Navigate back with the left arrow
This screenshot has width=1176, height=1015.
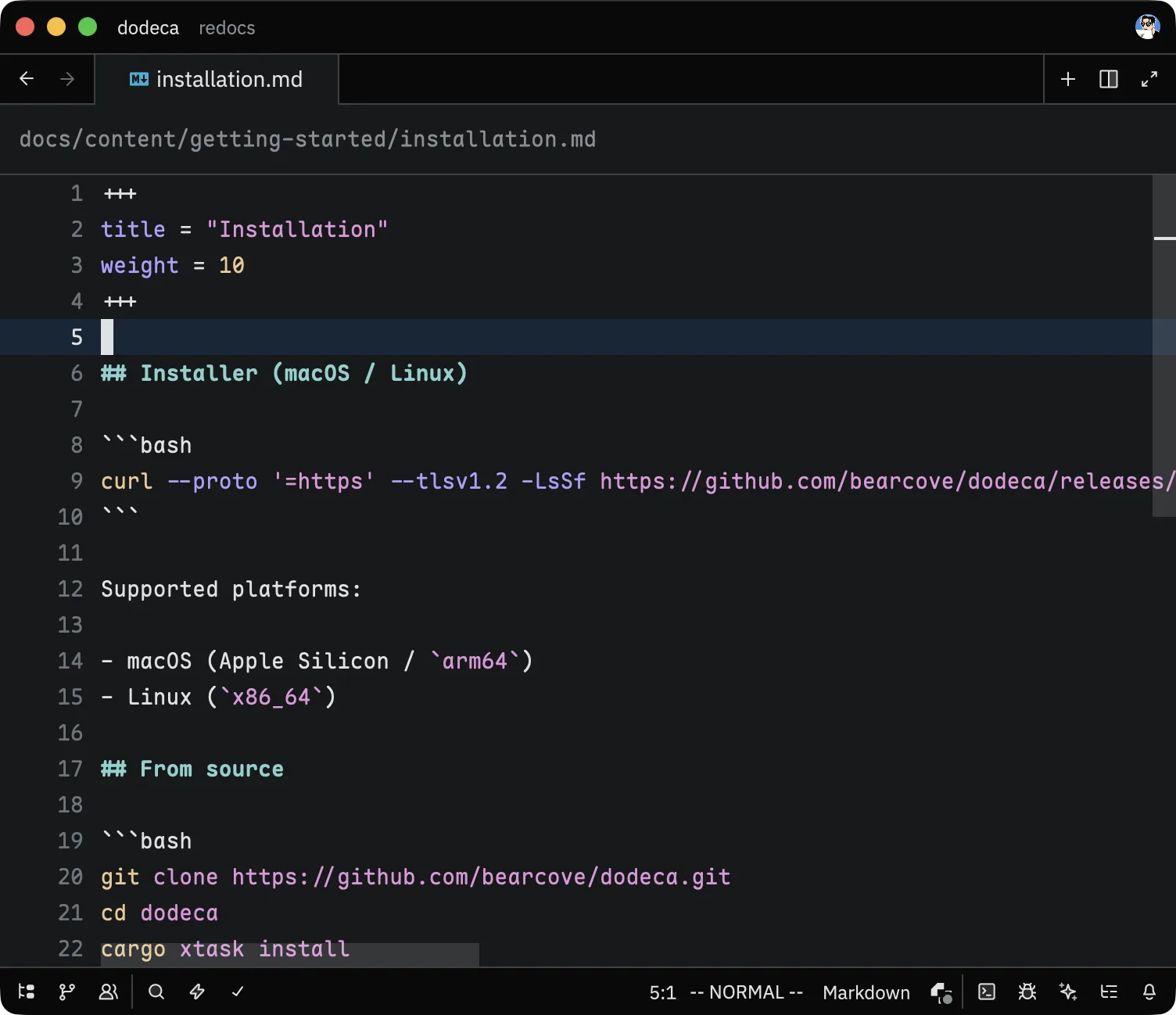27,79
